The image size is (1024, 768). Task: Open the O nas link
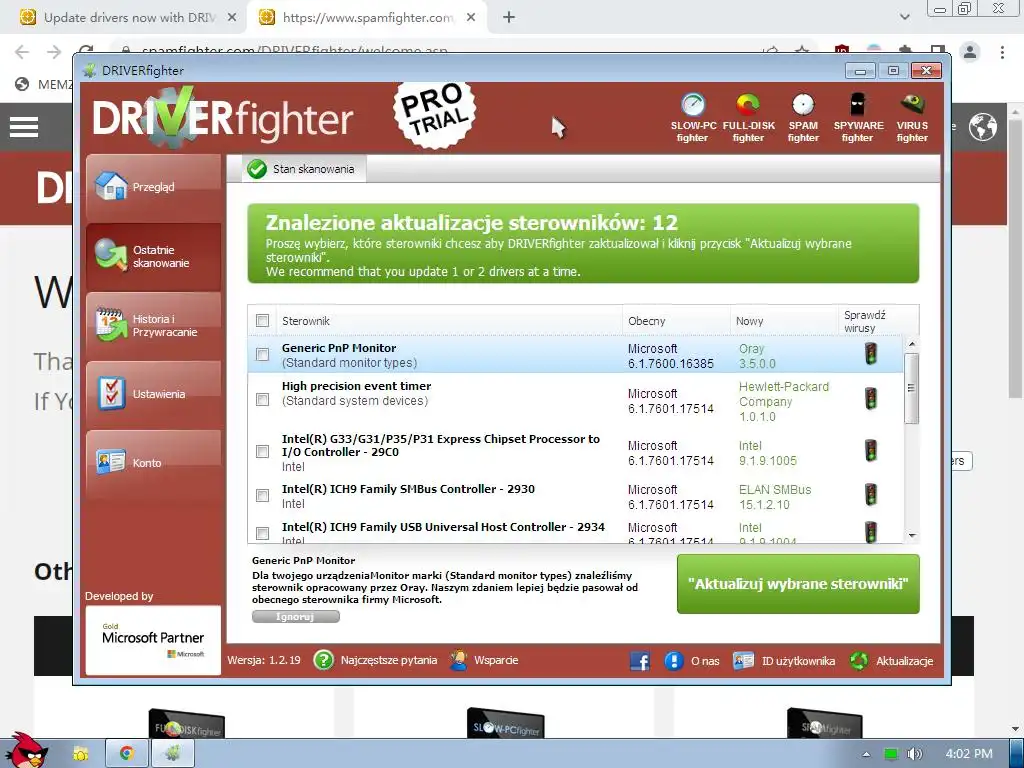point(705,661)
